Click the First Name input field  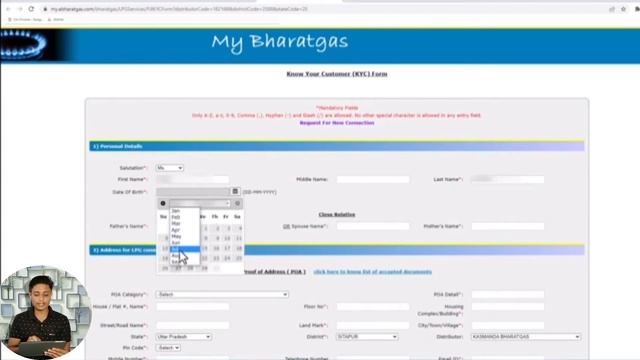[x=192, y=179]
